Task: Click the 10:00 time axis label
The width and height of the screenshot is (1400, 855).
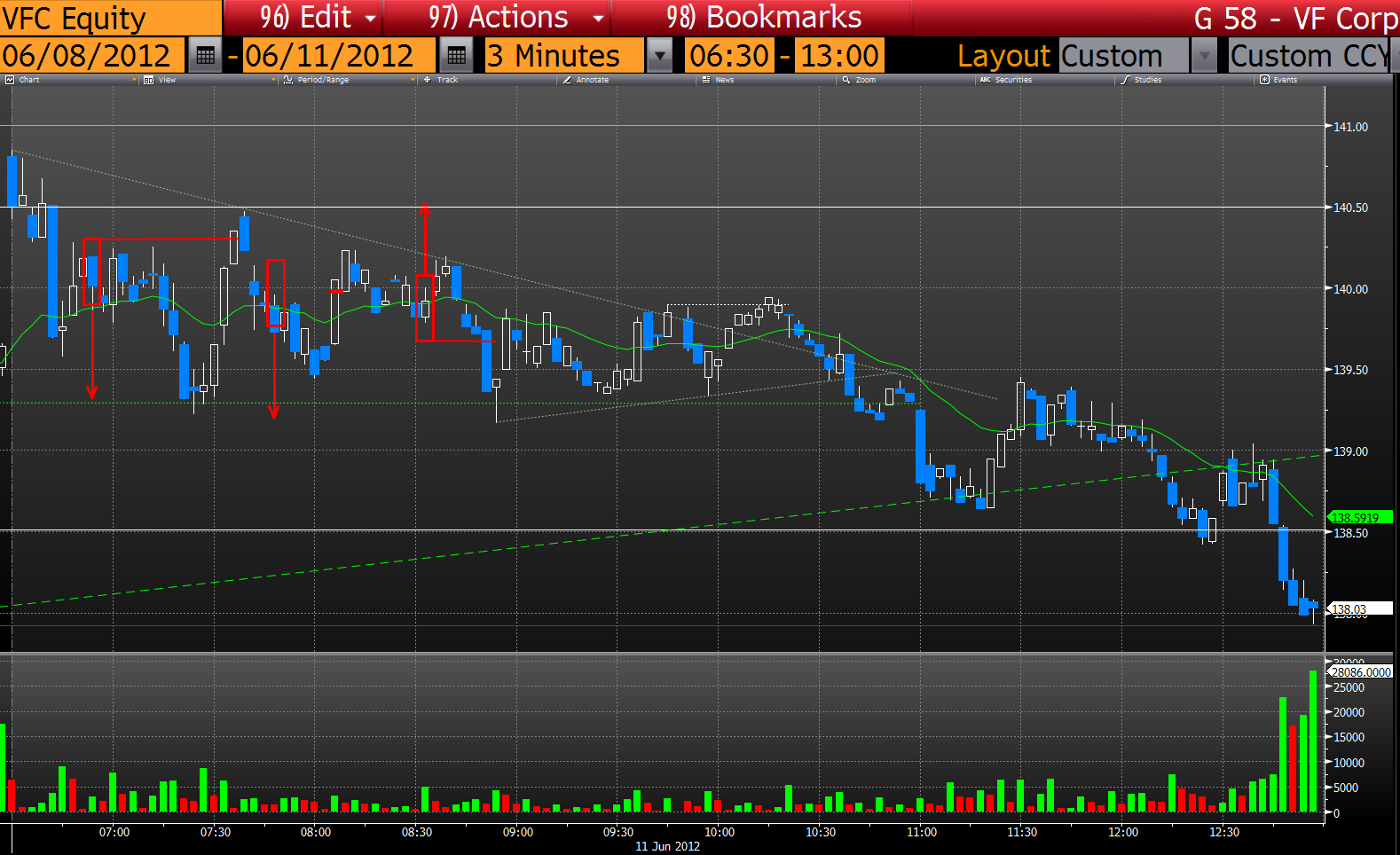Action: 720,832
